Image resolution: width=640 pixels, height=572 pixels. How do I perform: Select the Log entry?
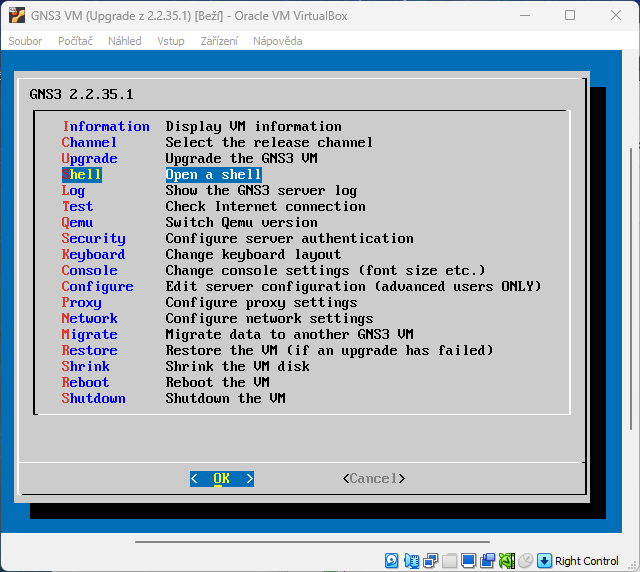(73, 191)
